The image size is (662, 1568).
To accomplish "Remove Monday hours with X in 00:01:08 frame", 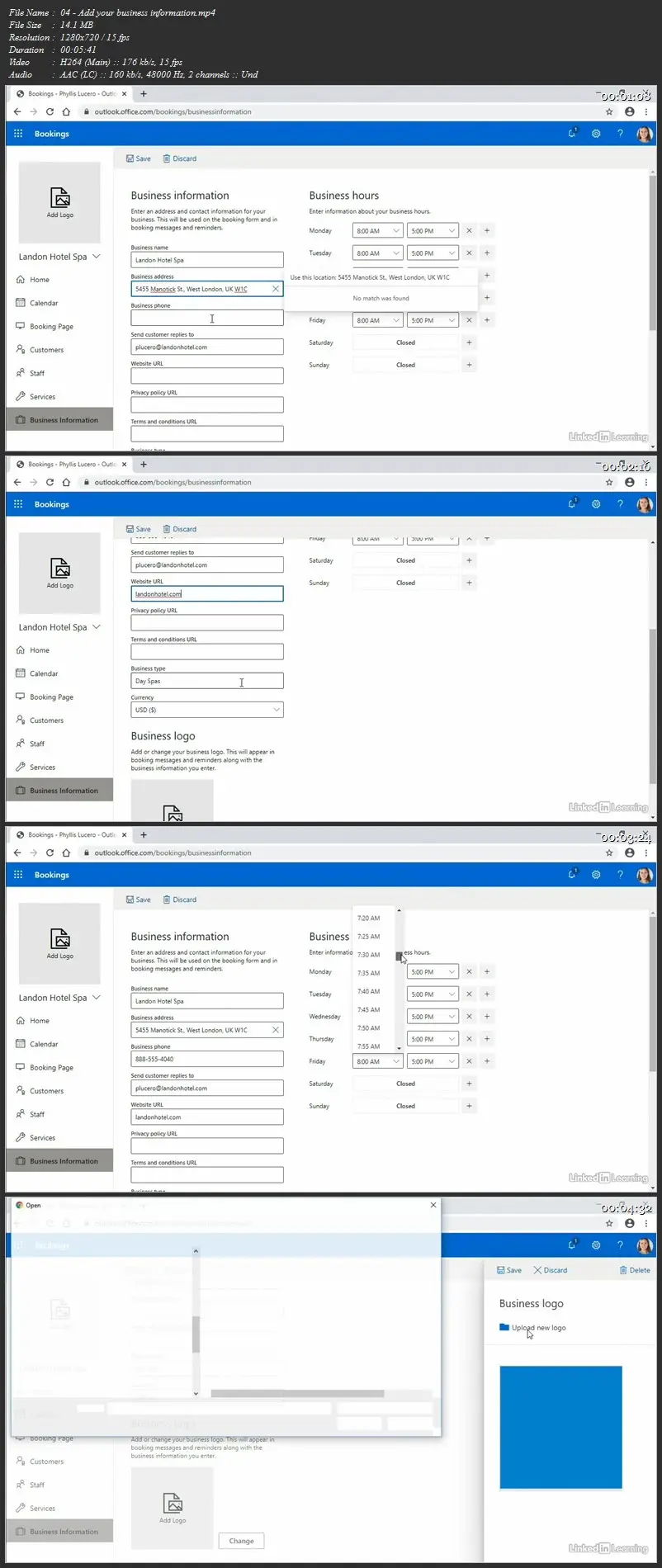I will point(469,231).
